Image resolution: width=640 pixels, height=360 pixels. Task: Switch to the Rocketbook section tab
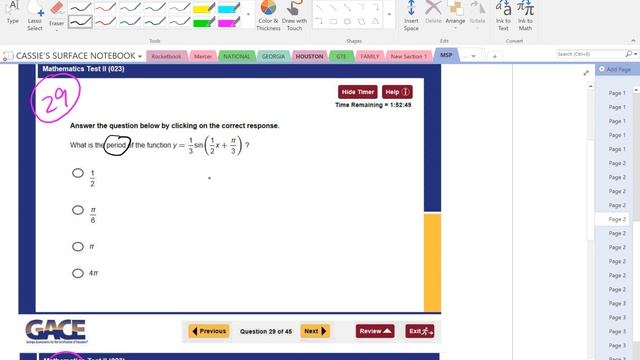click(166, 56)
